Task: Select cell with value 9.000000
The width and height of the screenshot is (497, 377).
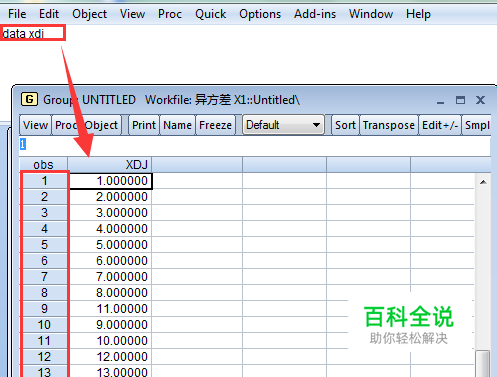Action: click(x=110, y=325)
